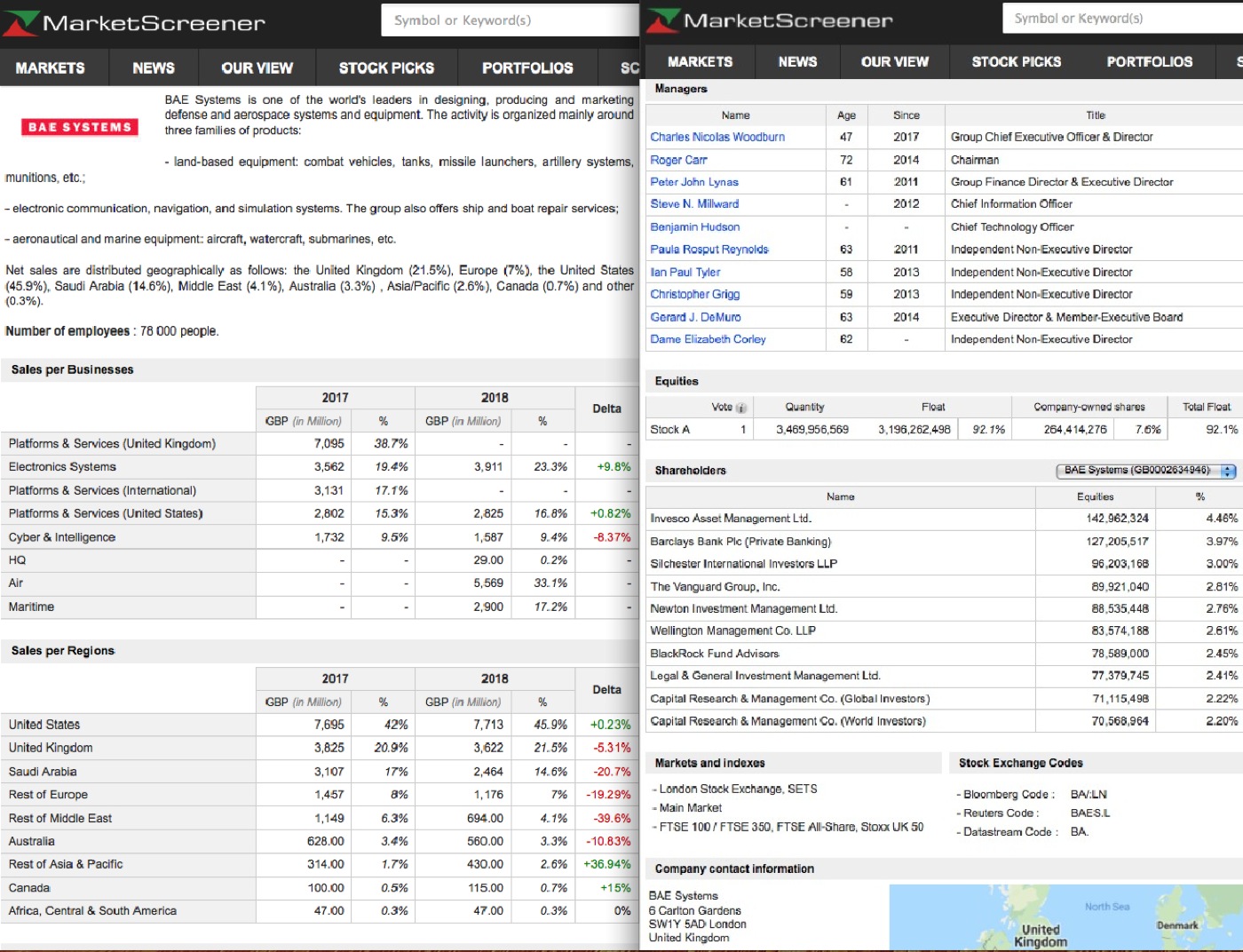
Task: Open Peter John Lynas manager link
Action: pos(694,182)
